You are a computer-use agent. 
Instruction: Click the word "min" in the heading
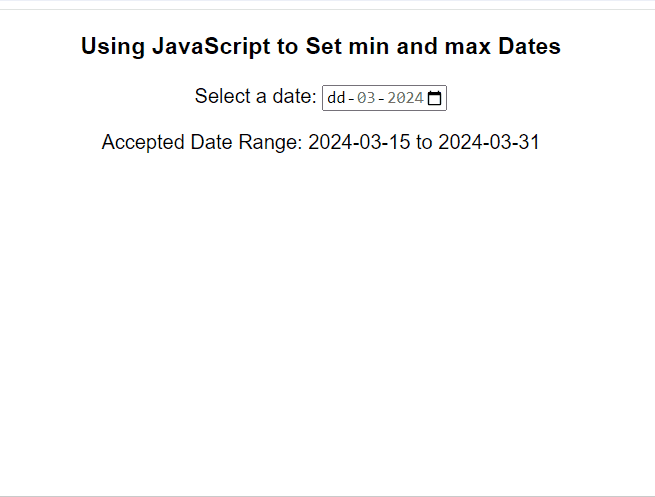pyautogui.click(x=368, y=46)
